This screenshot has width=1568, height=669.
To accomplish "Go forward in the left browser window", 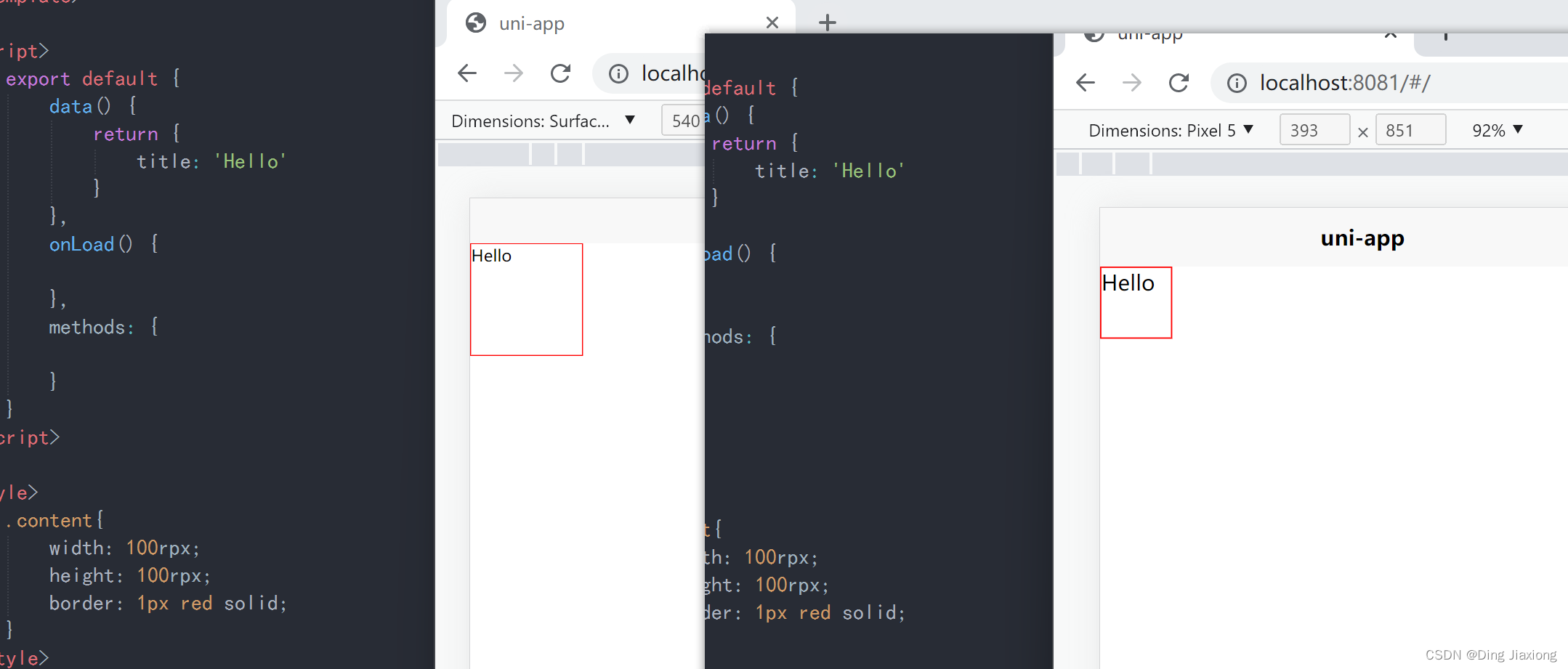I will pos(514,73).
